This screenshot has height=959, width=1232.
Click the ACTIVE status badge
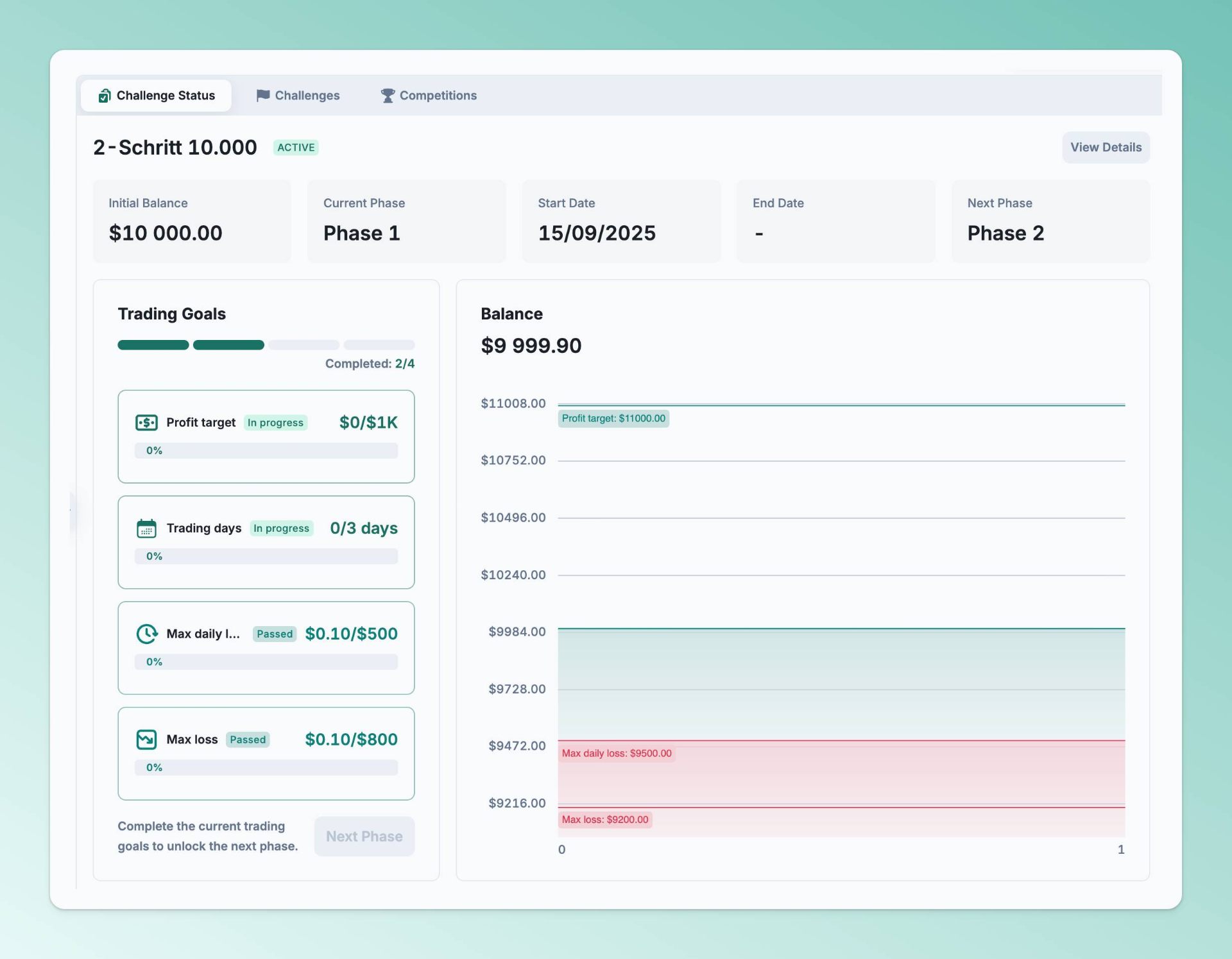(296, 148)
